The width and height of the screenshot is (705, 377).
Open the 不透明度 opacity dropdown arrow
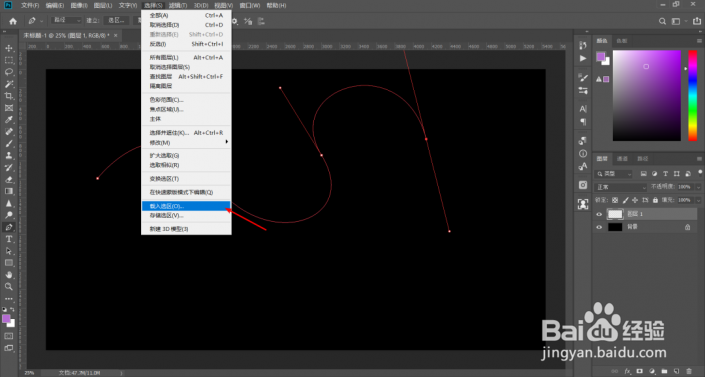(x=698, y=187)
